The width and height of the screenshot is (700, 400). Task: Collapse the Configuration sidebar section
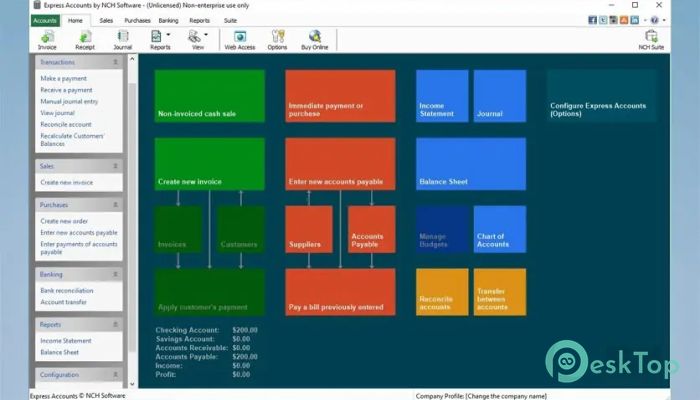click(115, 375)
